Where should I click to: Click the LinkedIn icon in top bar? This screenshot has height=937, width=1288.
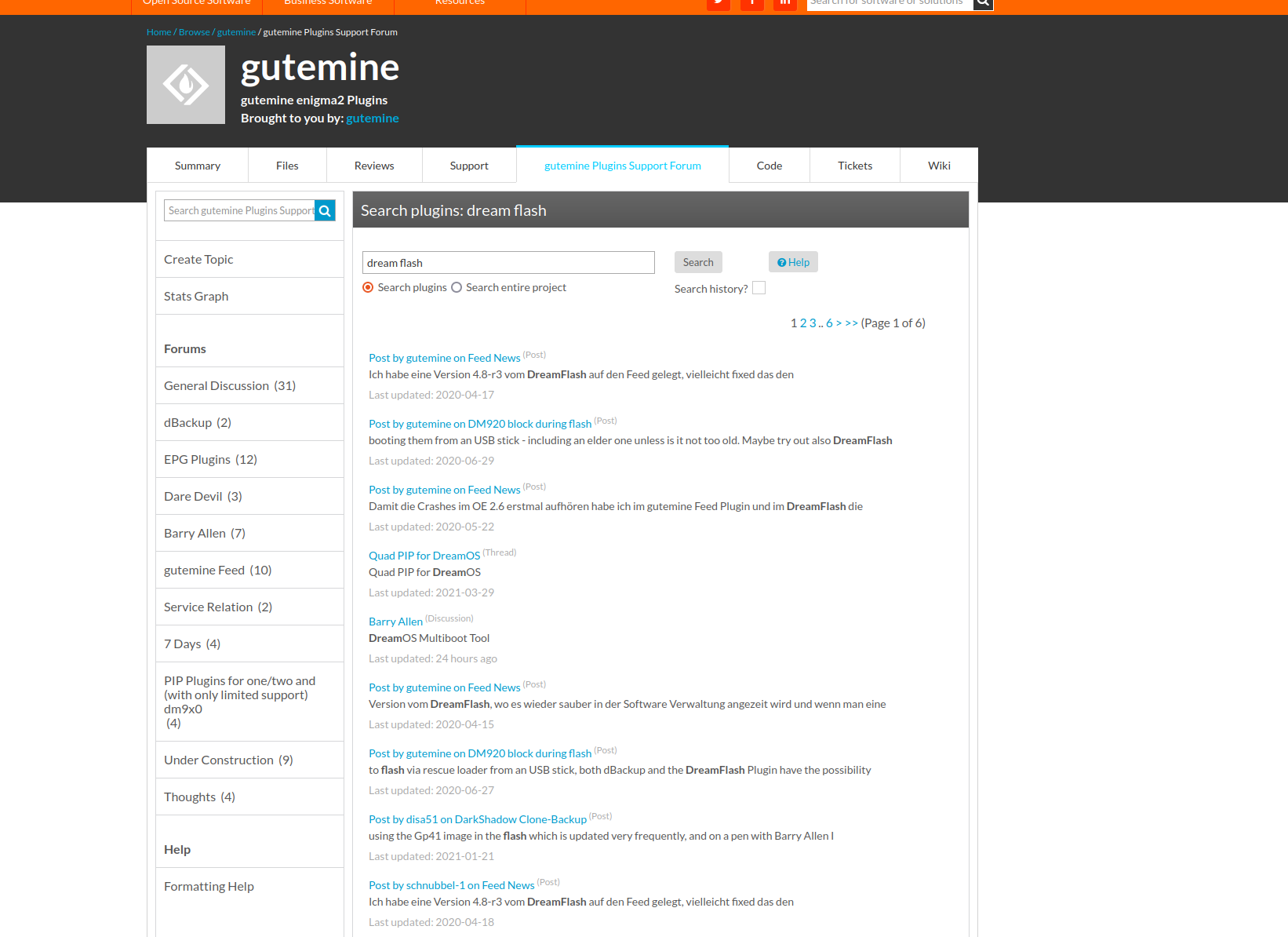(784, 3)
